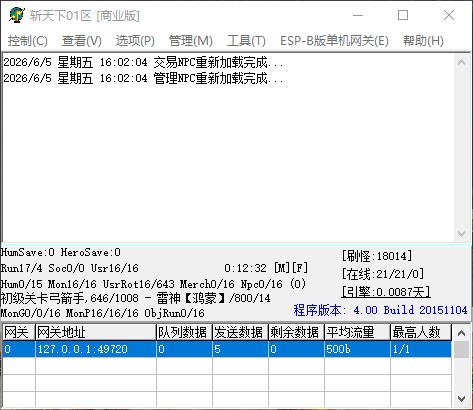Click the [F] indicator

pos(300,268)
